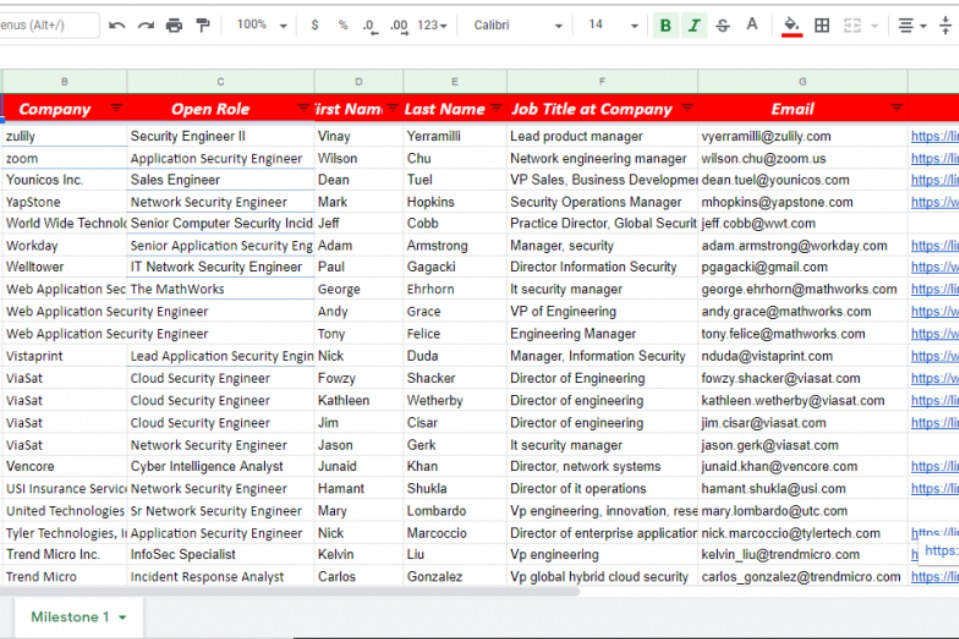This screenshot has height=639, width=959.
Task: Open the First Name column filter
Action: click(393, 108)
